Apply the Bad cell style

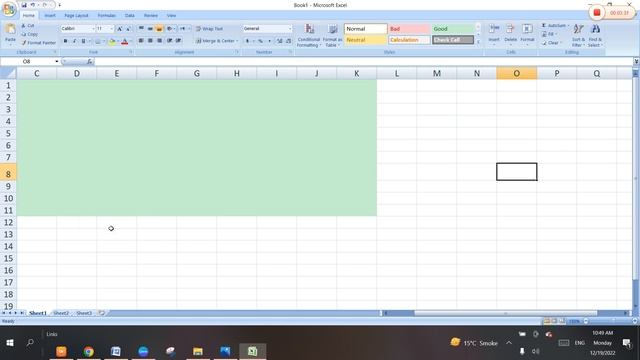[409, 29]
